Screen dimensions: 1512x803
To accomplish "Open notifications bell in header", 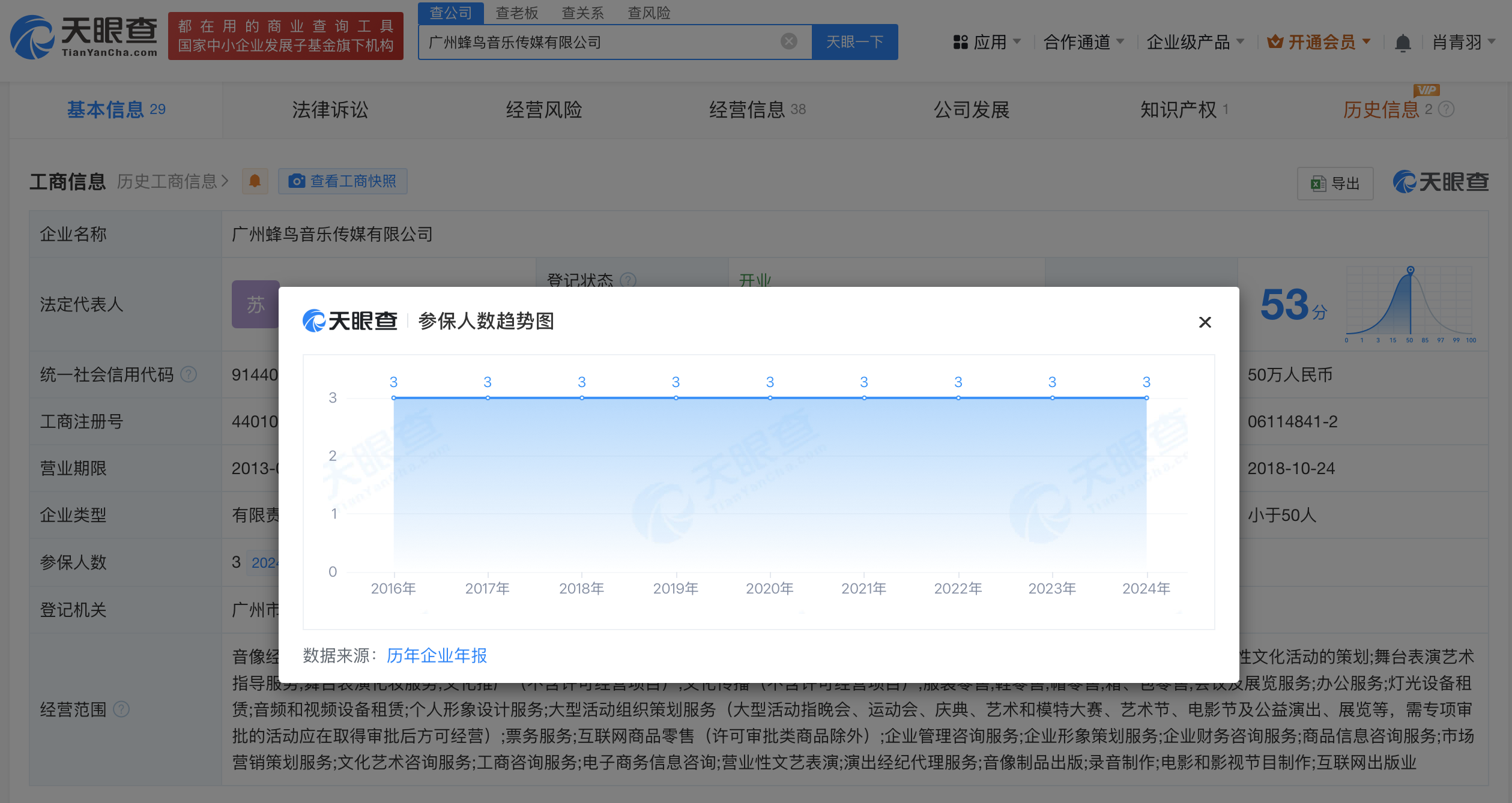I will pos(1403,43).
